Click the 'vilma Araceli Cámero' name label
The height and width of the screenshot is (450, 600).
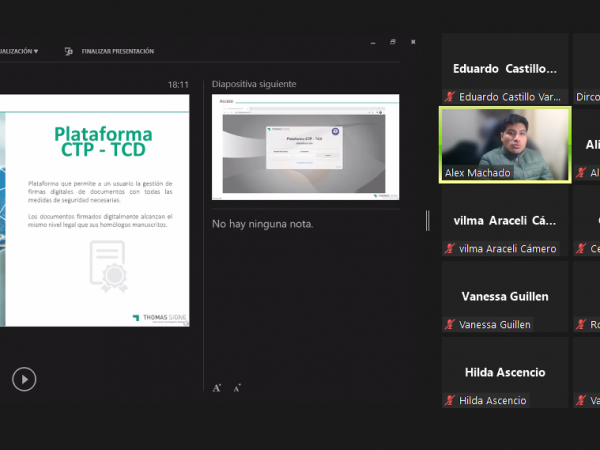pos(507,249)
